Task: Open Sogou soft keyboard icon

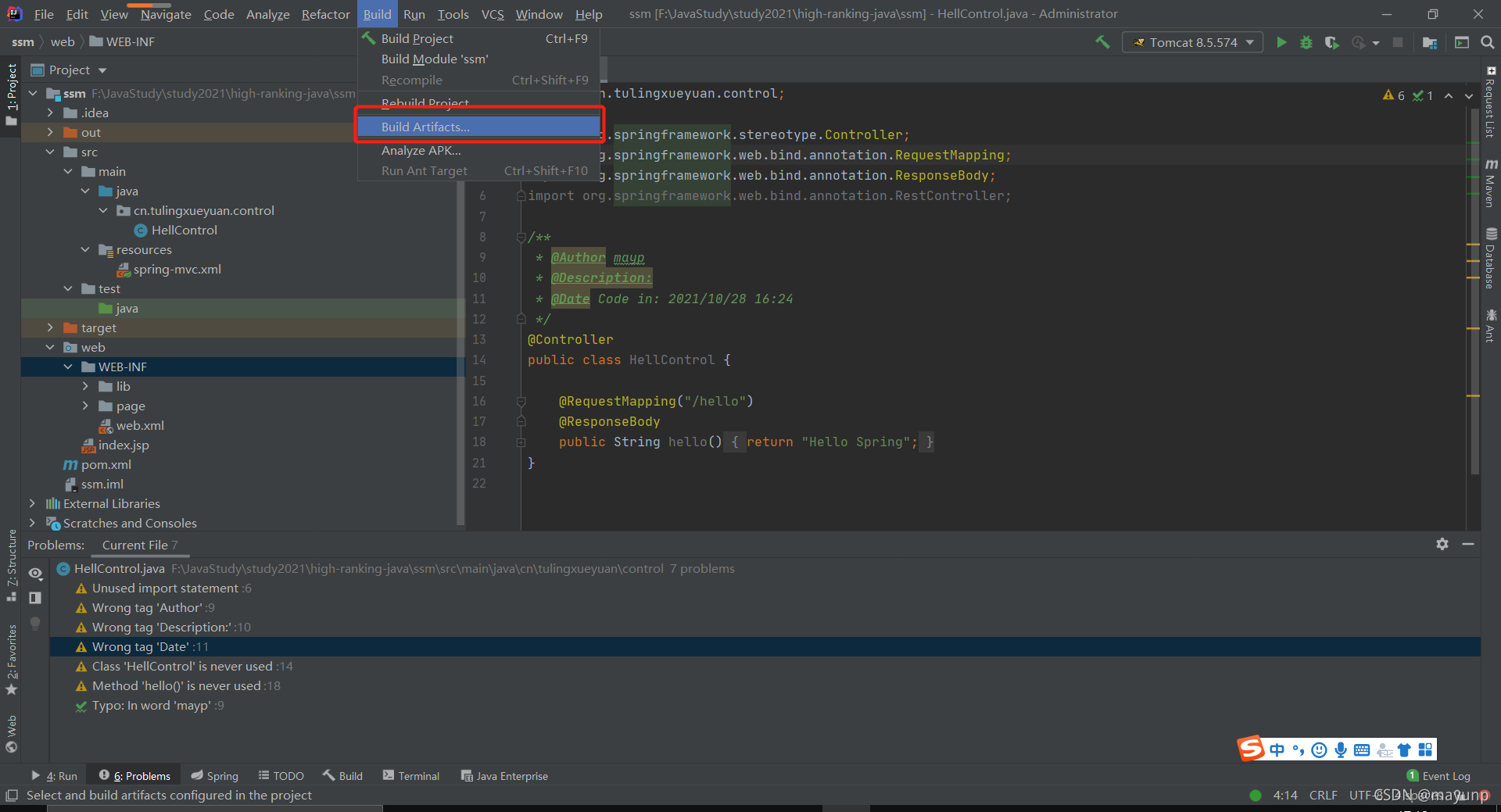Action: (x=1362, y=750)
